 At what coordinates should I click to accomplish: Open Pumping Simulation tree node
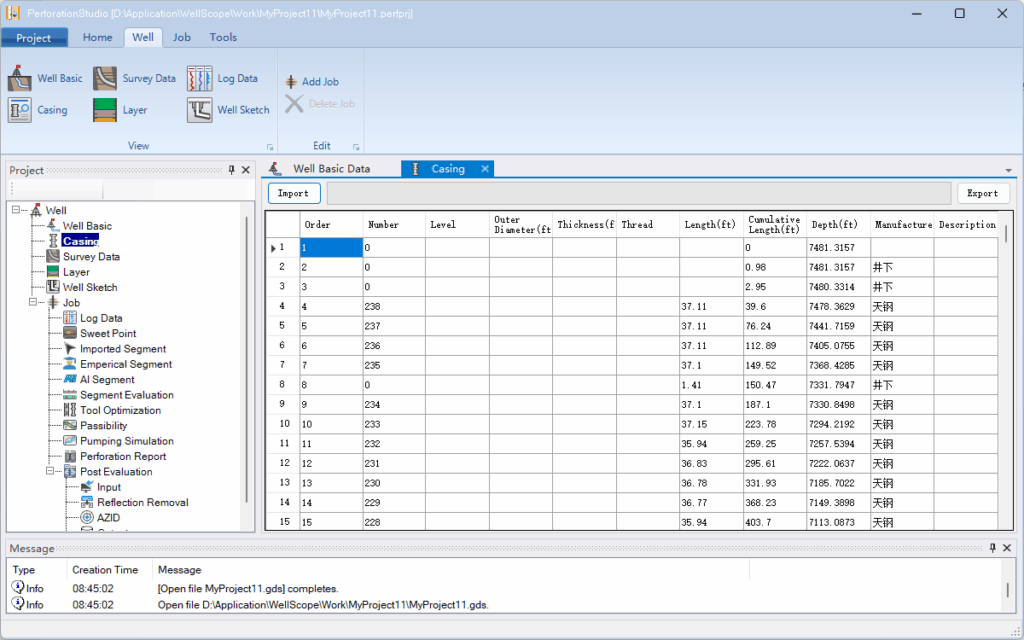126,441
